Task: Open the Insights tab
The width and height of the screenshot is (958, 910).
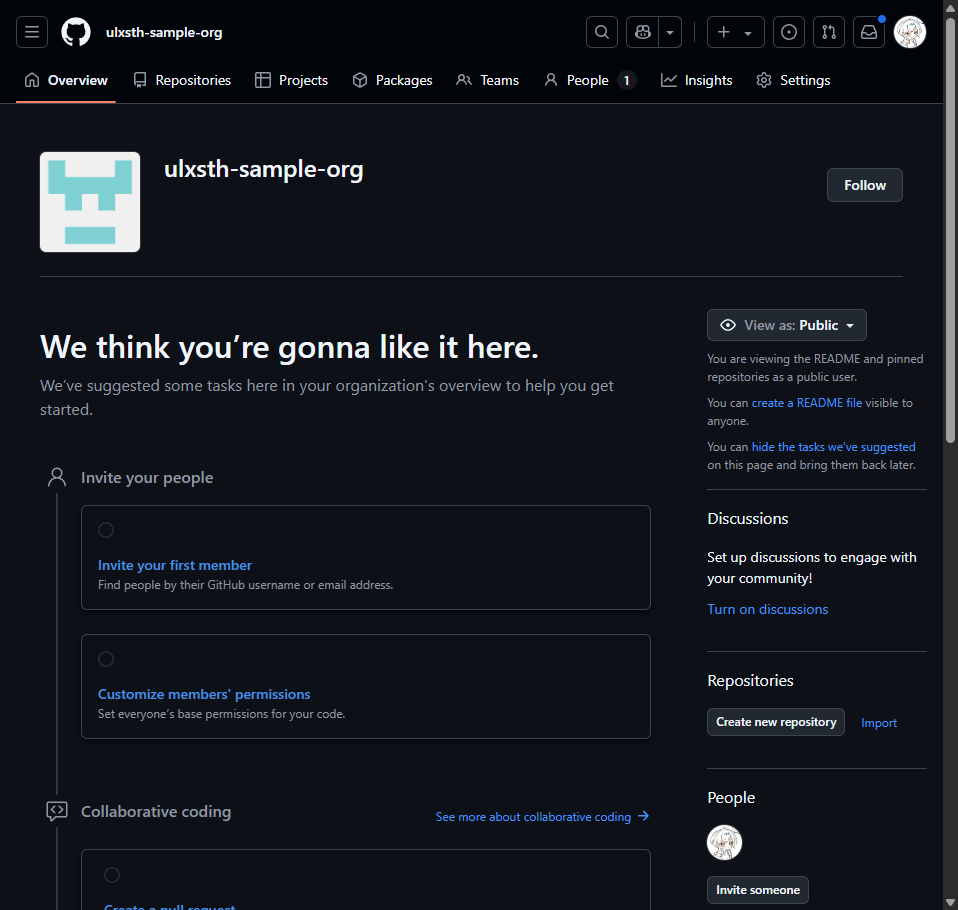Action: tap(697, 80)
